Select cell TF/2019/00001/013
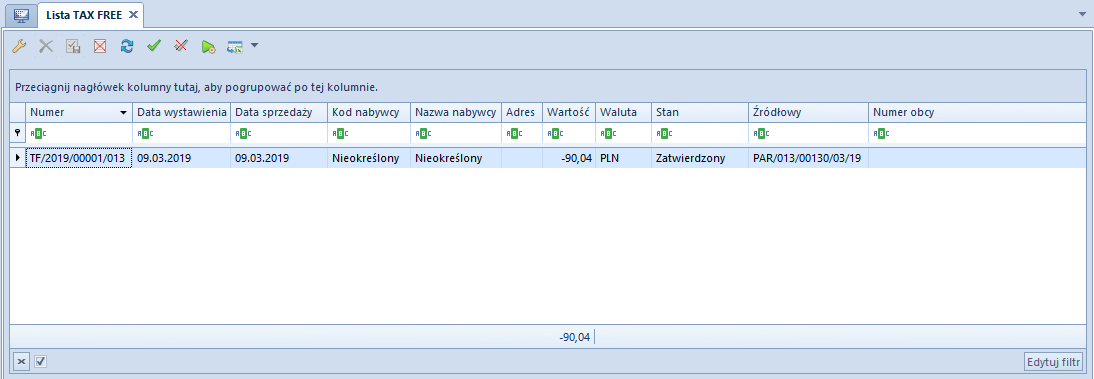This screenshot has width=1094, height=379. tap(79, 158)
